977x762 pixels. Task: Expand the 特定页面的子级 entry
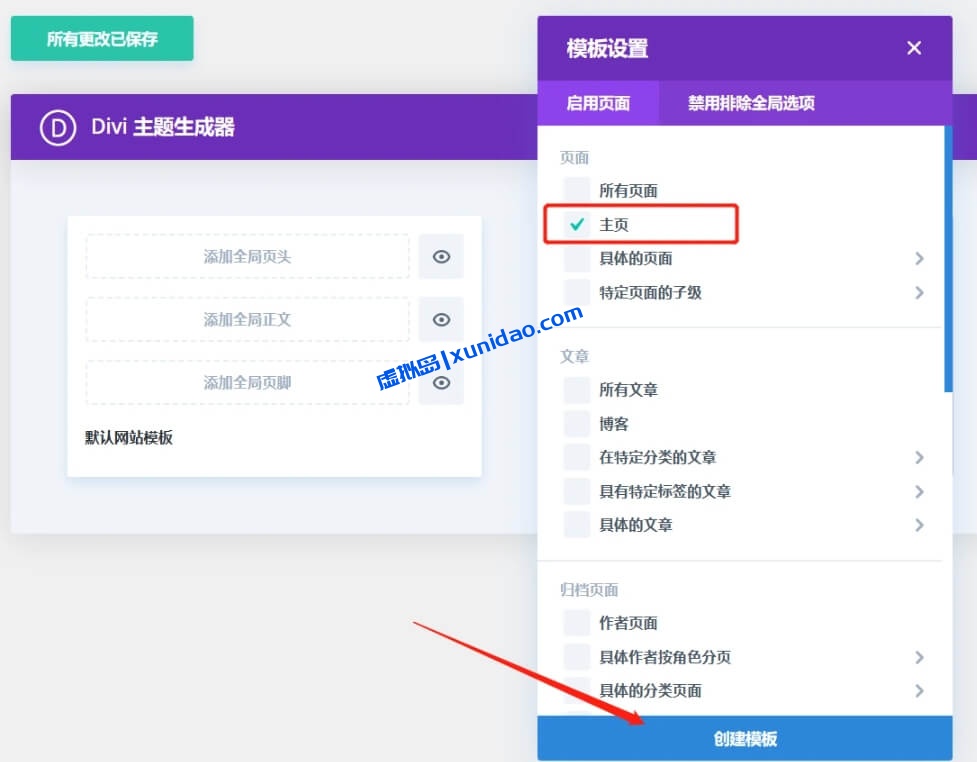click(x=919, y=292)
